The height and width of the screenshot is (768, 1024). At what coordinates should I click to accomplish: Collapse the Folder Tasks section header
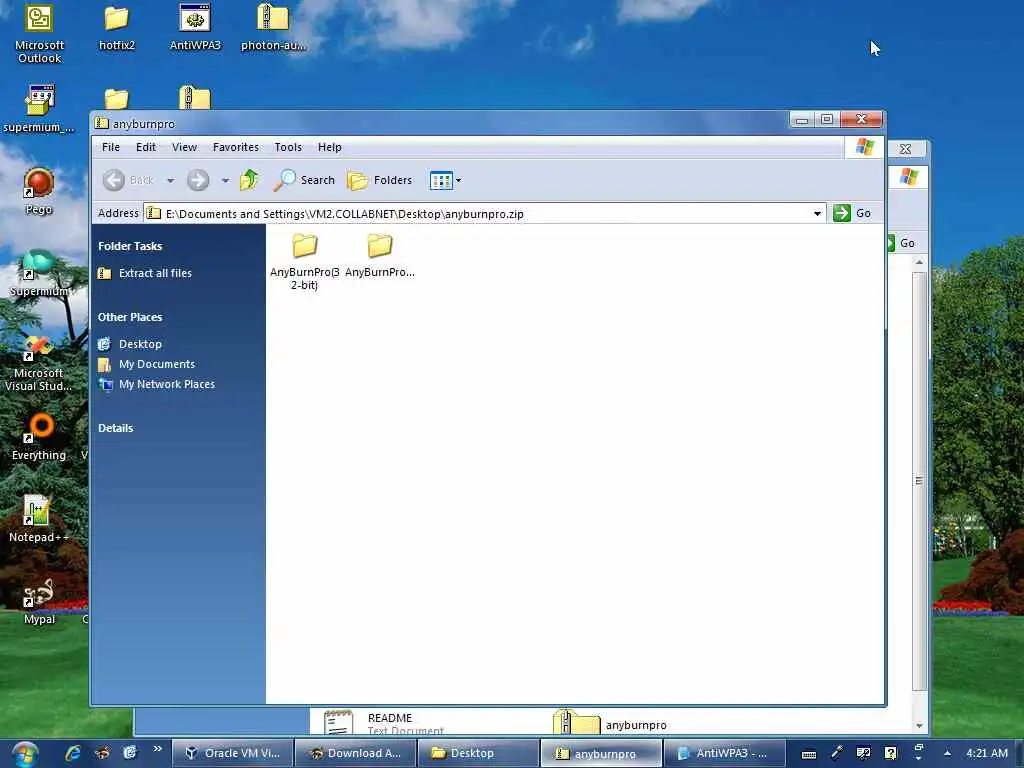coord(130,246)
